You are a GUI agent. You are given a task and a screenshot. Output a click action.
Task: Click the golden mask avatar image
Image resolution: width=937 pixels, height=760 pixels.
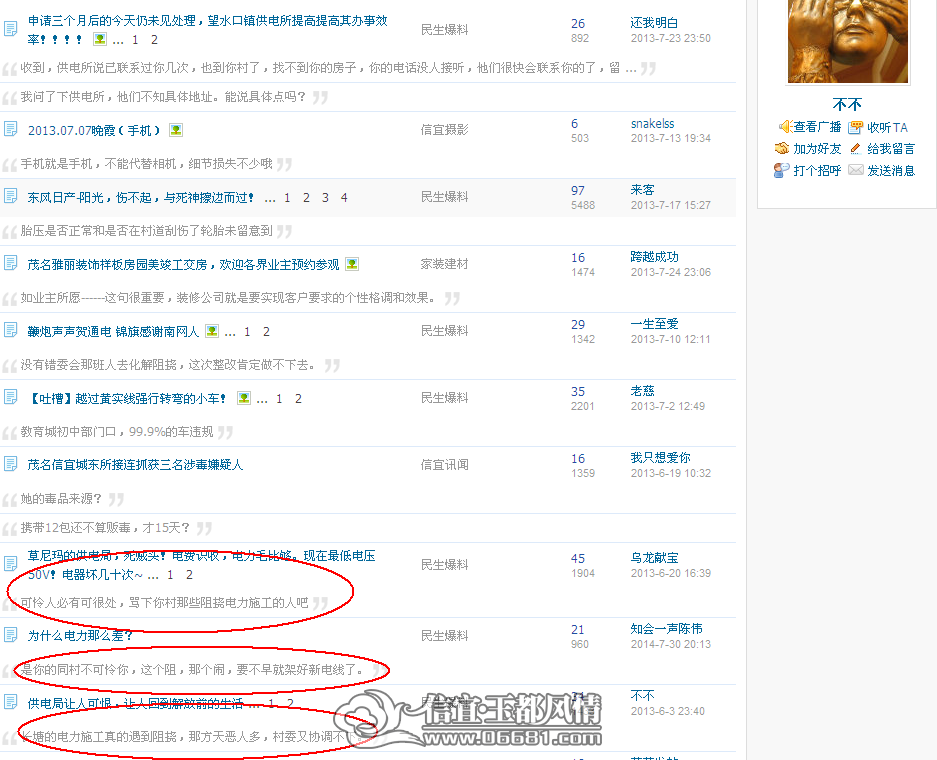pos(848,41)
